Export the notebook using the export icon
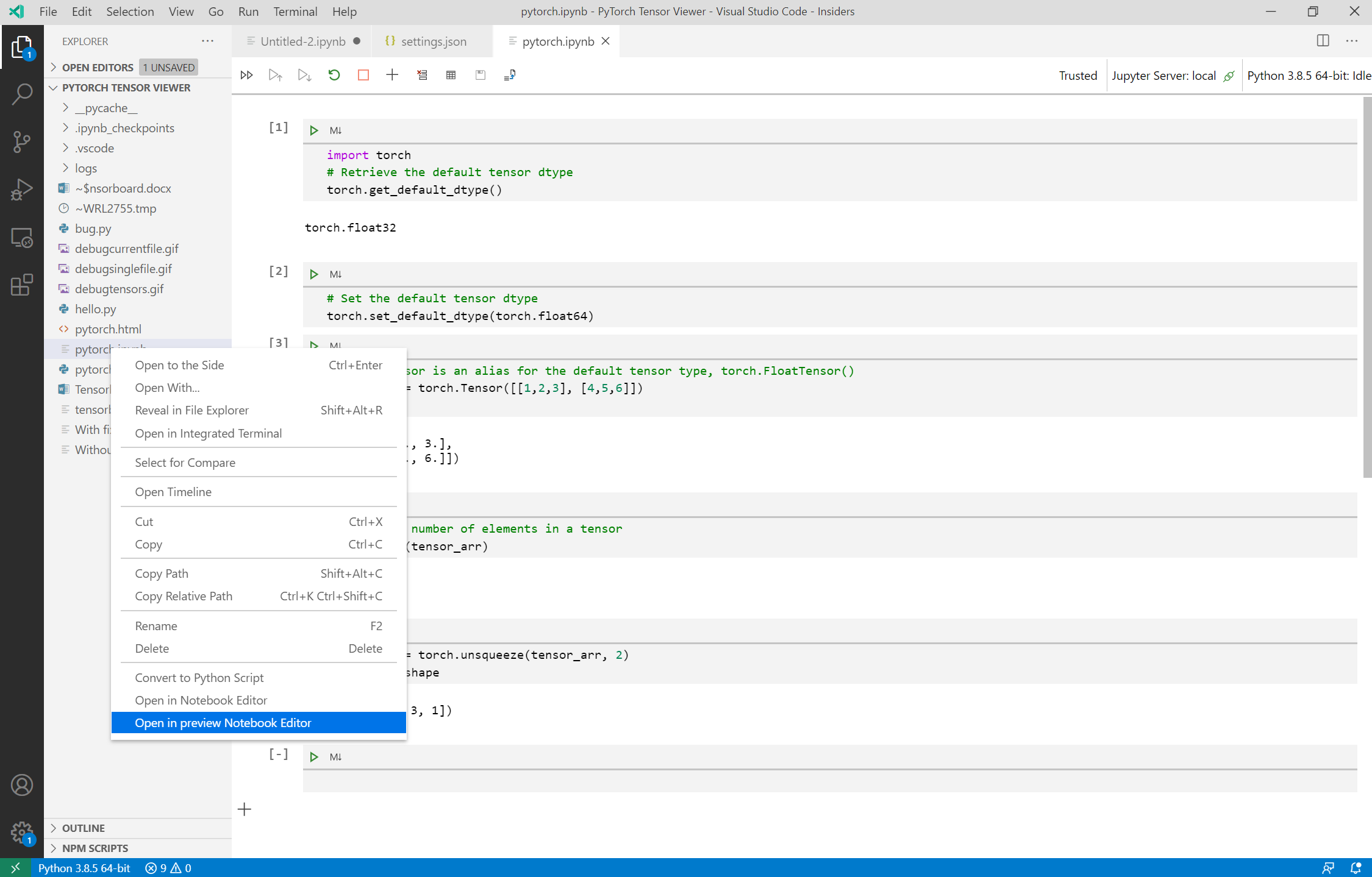The image size is (1372, 877). coord(510,75)
